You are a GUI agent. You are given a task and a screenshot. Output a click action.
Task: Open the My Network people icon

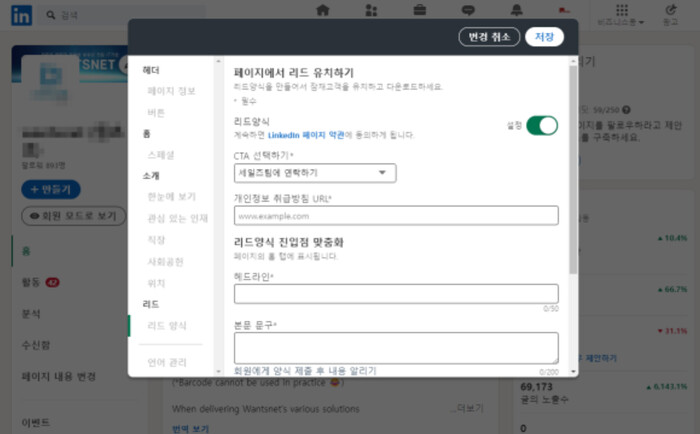(x=372, y=10)
